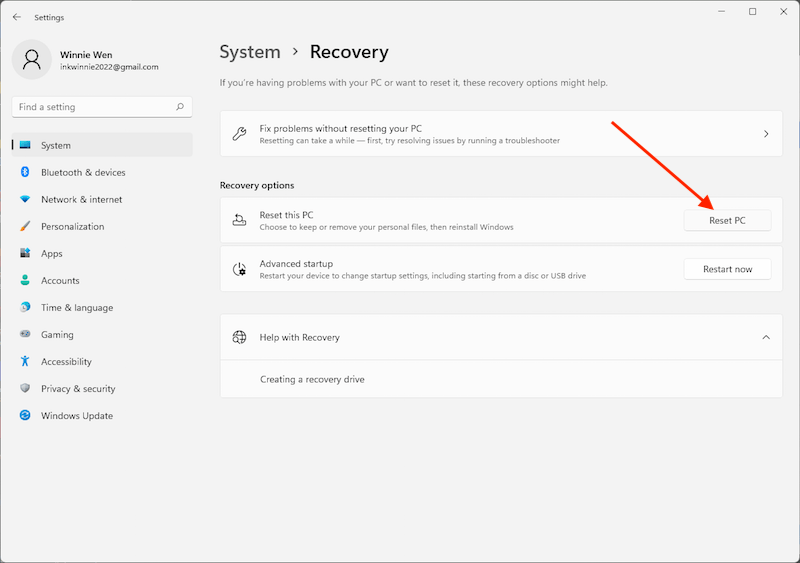Open the Apps settings page
The image size is (800, 563).
point(52,254)
